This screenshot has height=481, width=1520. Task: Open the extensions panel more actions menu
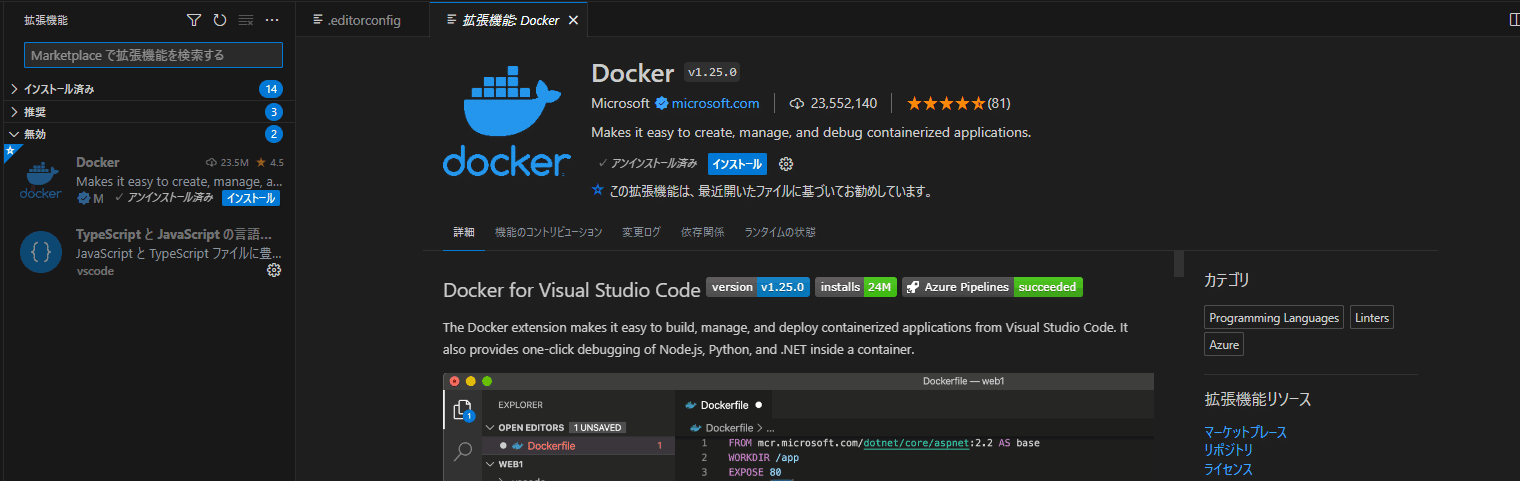(x=272, y=20)
